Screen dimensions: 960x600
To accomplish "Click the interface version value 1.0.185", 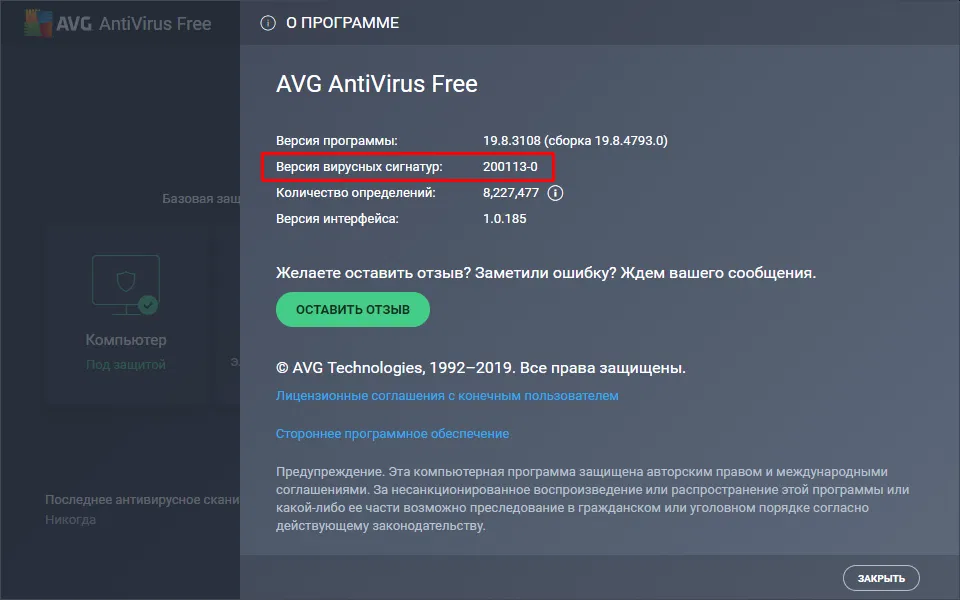I will (505, 218).
